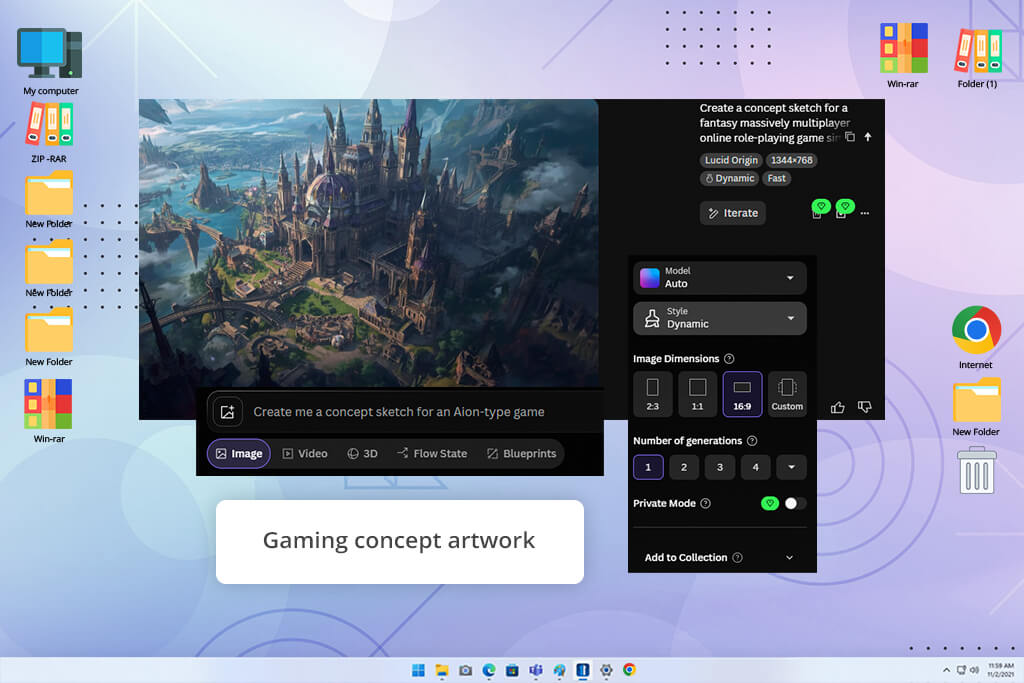1024x683 pixels.
Task: Open Settings gear from the taskbar
Action: click(x=606, y=670)
